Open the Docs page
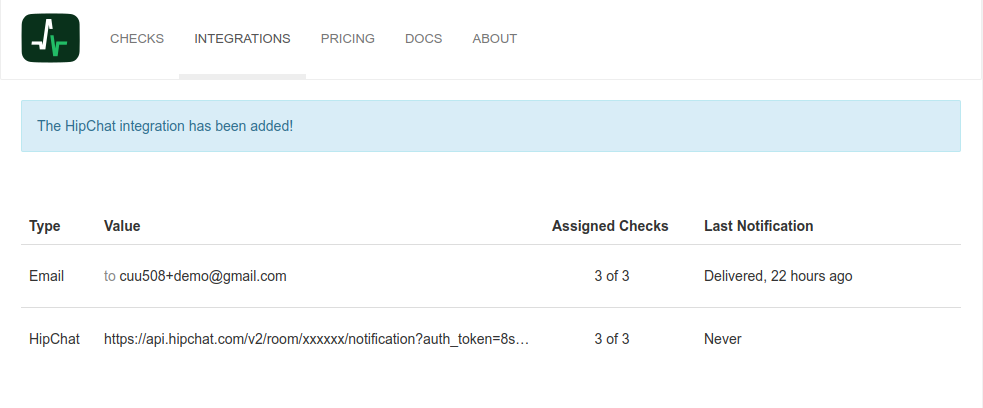The width and height of the screenshot is (983, 408). coord(423,39)
